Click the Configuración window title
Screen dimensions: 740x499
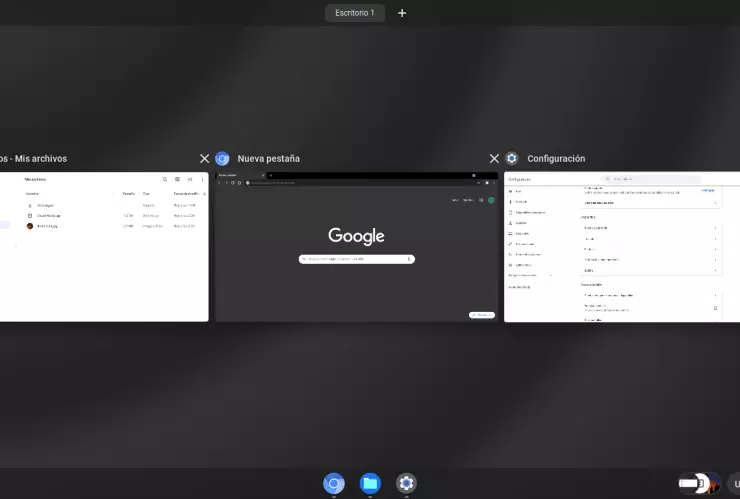click(556, 159)
